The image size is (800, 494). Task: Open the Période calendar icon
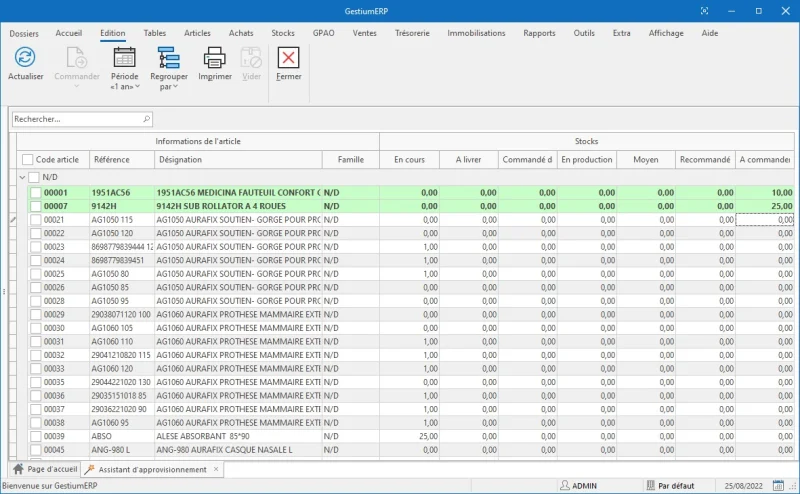124,57
